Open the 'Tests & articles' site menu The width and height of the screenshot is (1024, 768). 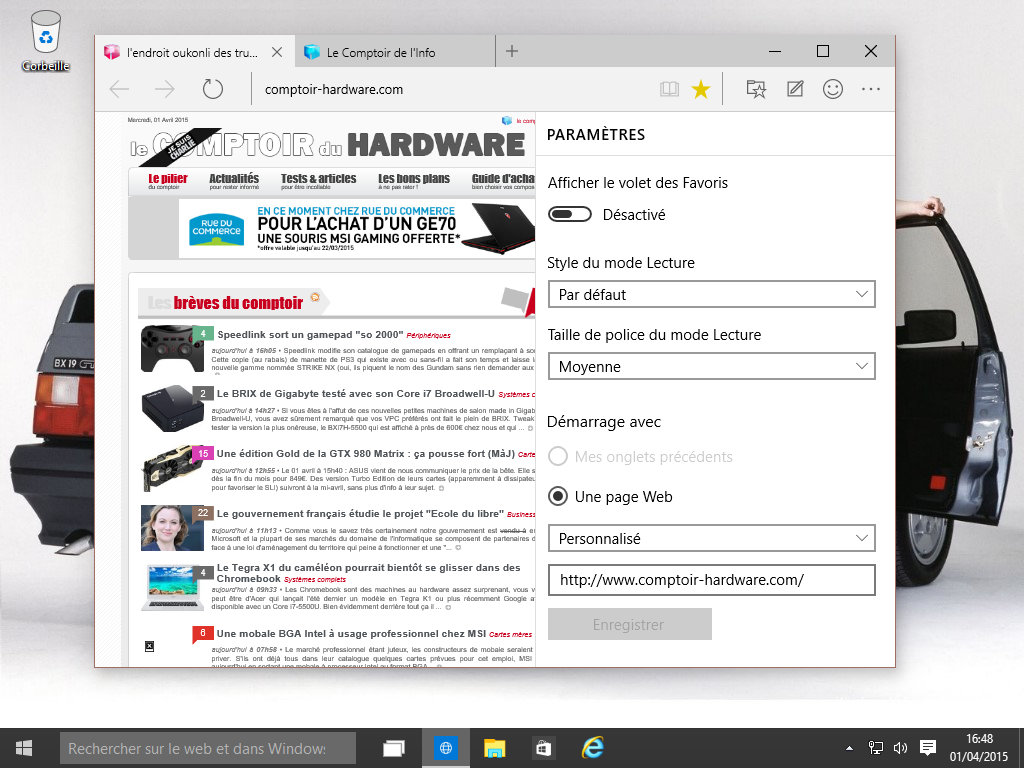pyautogui.click(x=318, y=180)
